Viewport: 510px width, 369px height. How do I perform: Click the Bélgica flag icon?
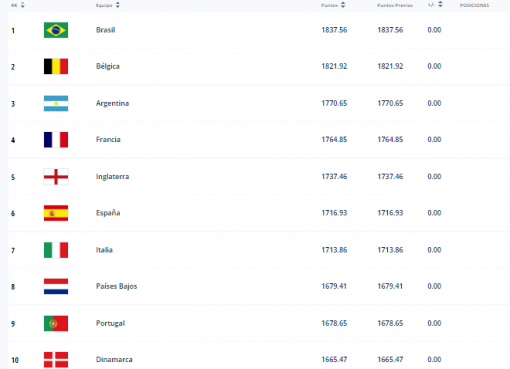(x=56, y=66)
